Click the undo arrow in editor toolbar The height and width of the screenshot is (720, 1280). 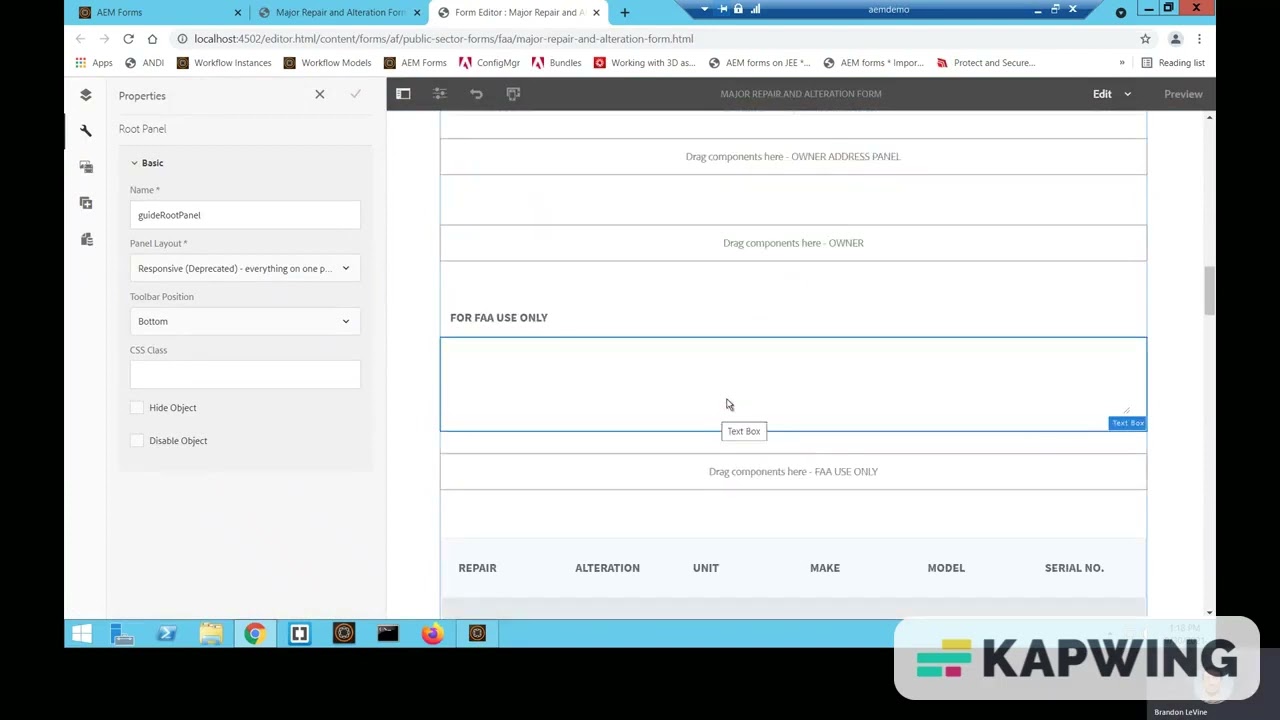[476, 94]
